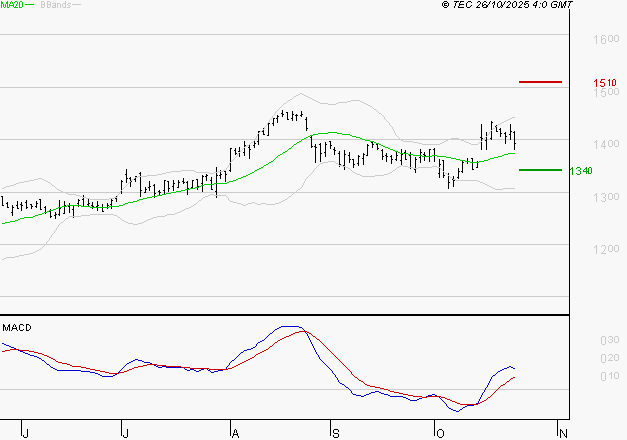
Task: Click the 1500 price axis label
Action: tap(605, 93)
